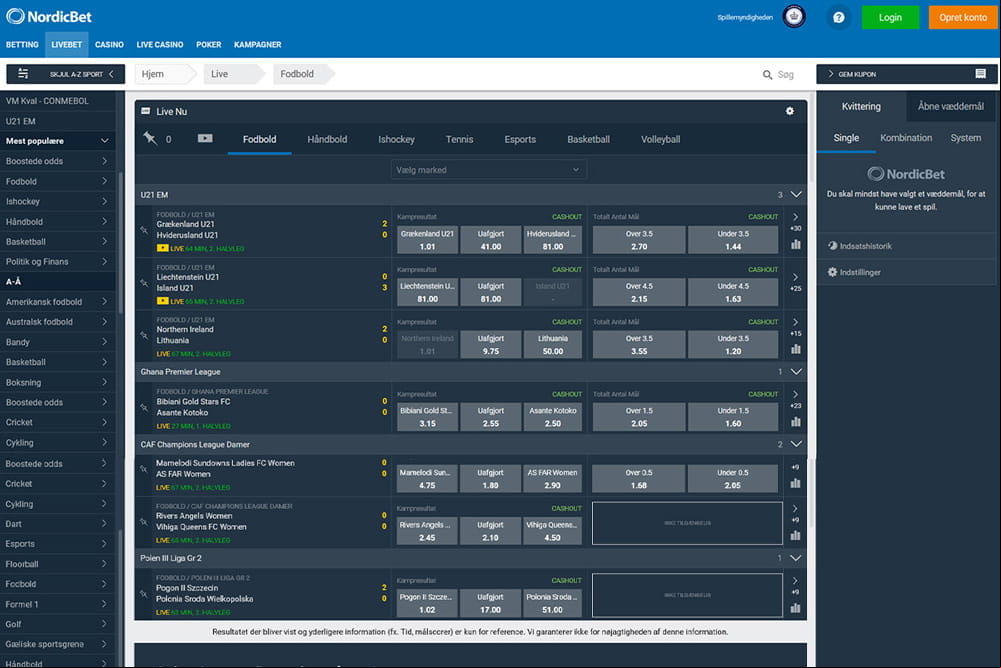The width and height of the screenshot is (1001, 668).
Task: Click the Spillemyndigheden crown badge
Action: [794, 16]
